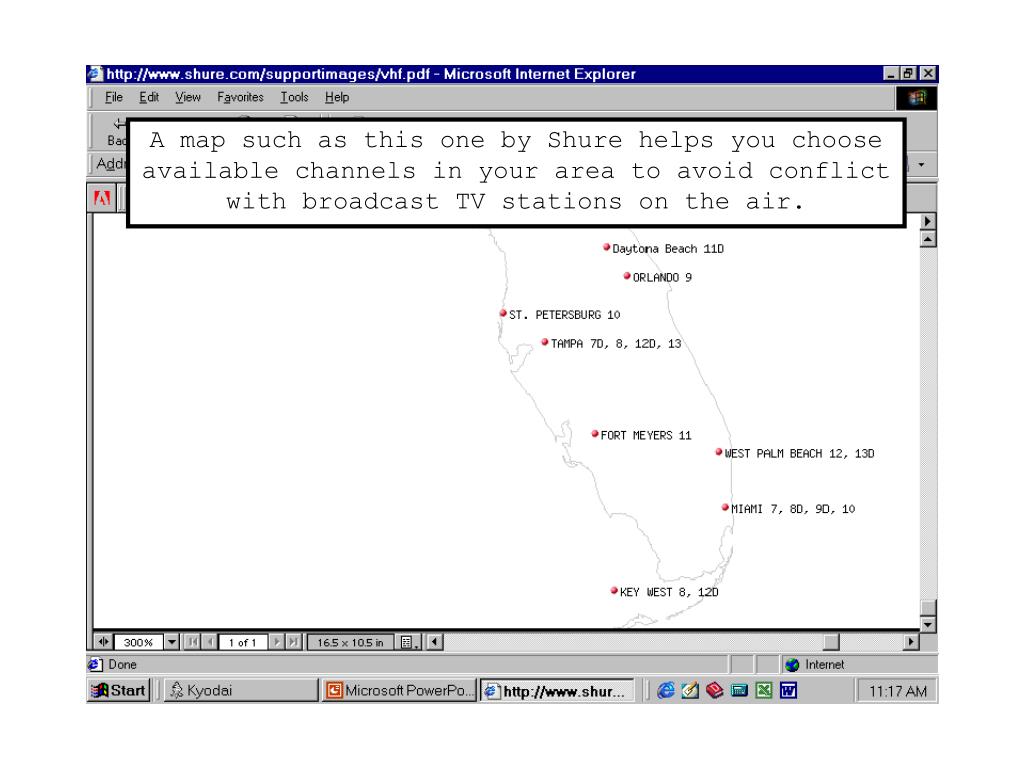
Task: Click the TAMPA 7D, 8, 12D, 13 label
Action: (616, 344)
